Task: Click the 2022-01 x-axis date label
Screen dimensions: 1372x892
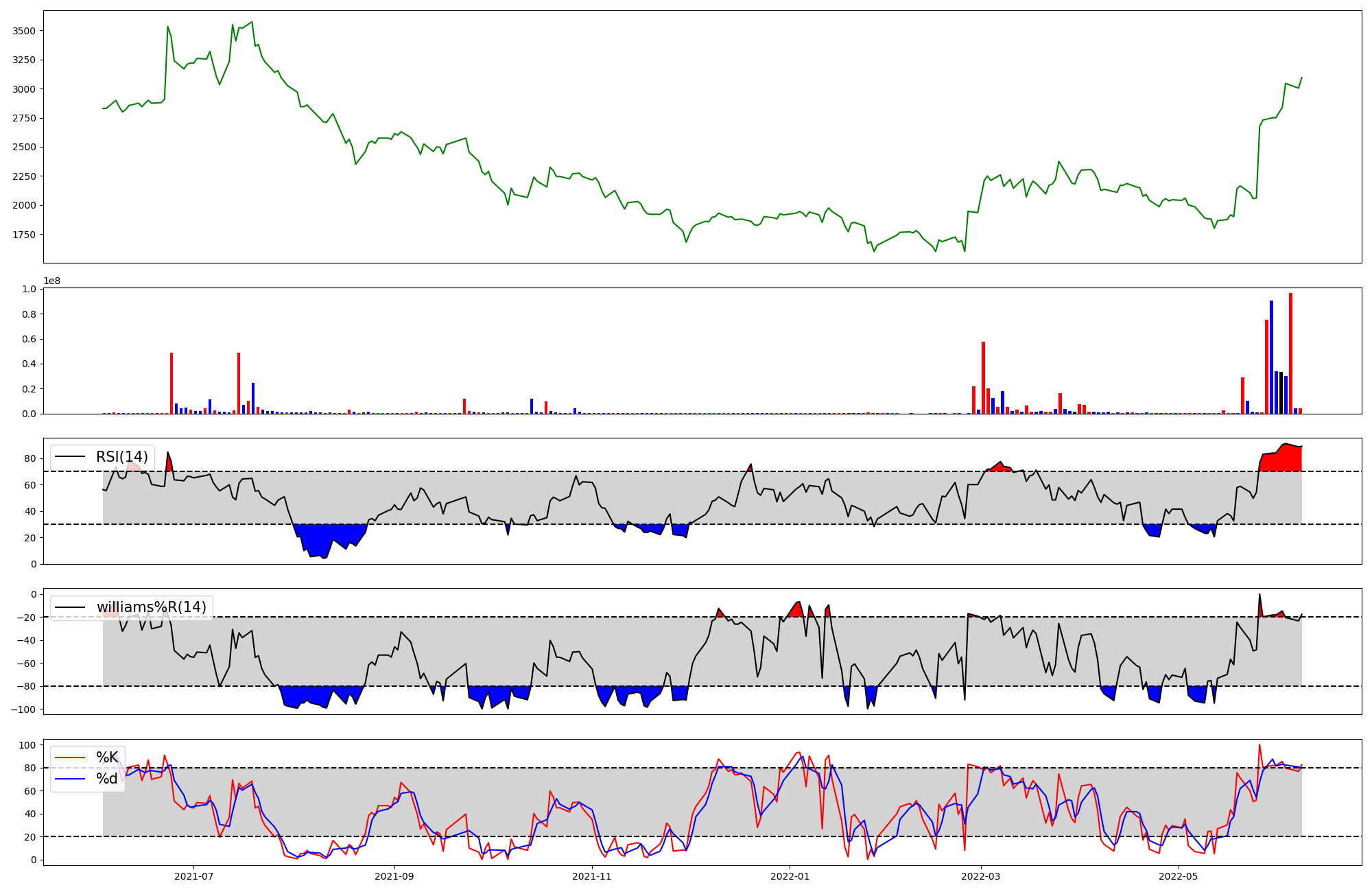Action: click(x=790, y=876)
